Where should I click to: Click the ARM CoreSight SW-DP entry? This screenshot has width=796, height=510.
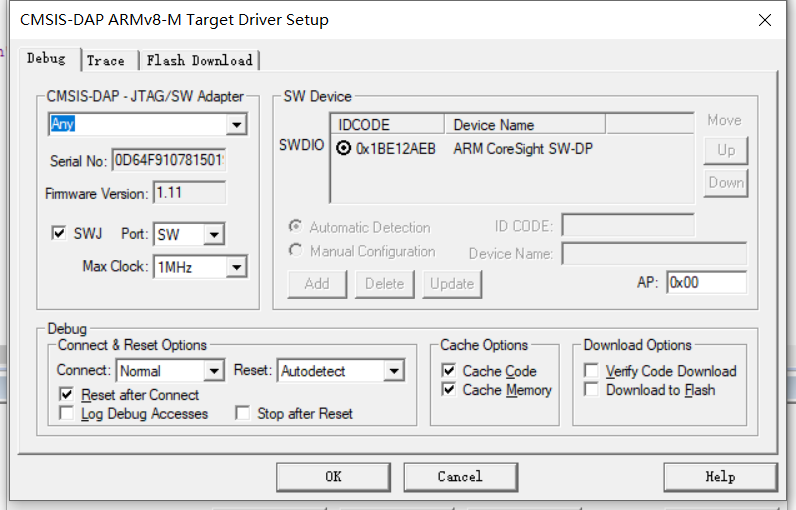pyautogui.click(x=523, y=149)
